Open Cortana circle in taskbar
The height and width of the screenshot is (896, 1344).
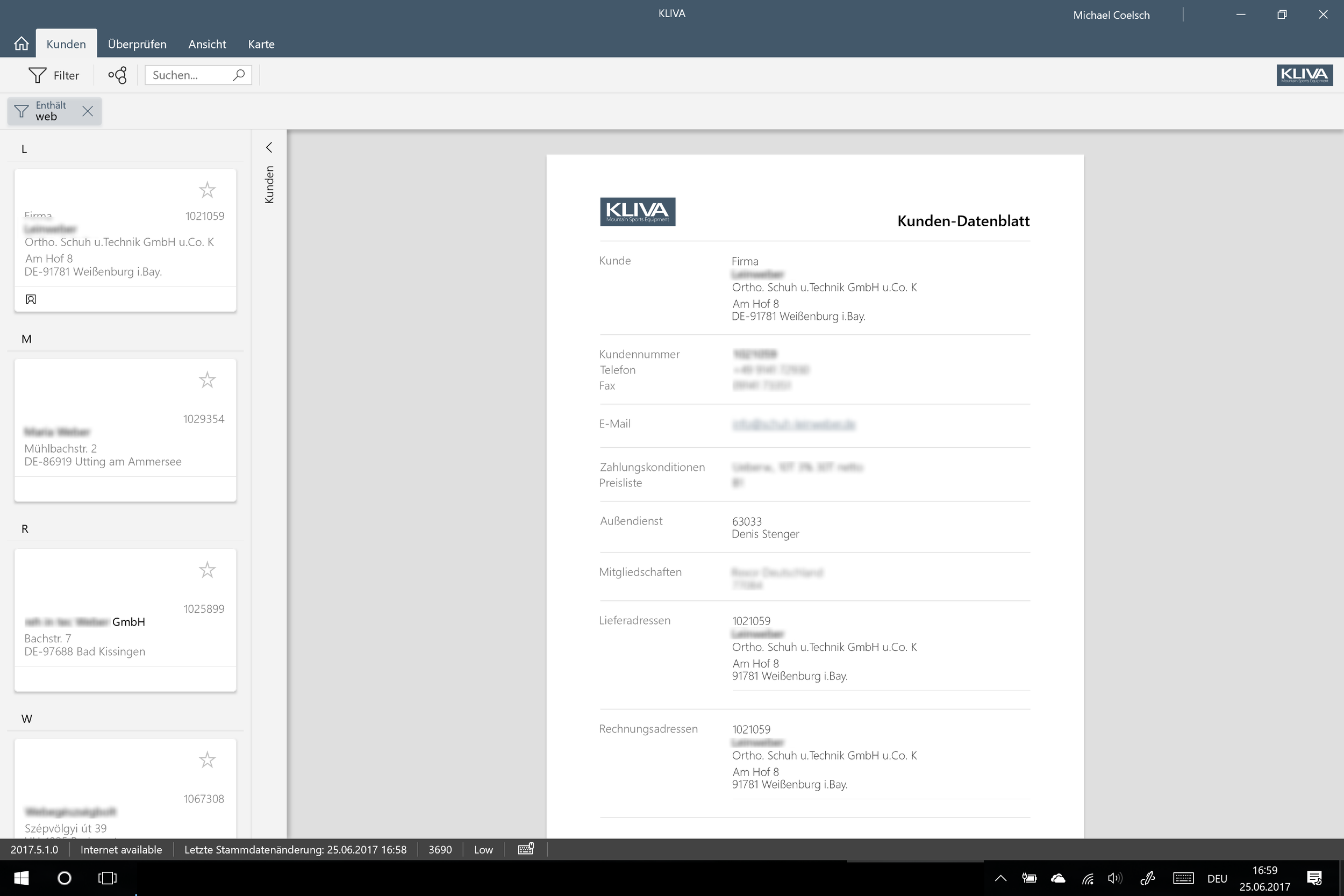click(65, 878)
